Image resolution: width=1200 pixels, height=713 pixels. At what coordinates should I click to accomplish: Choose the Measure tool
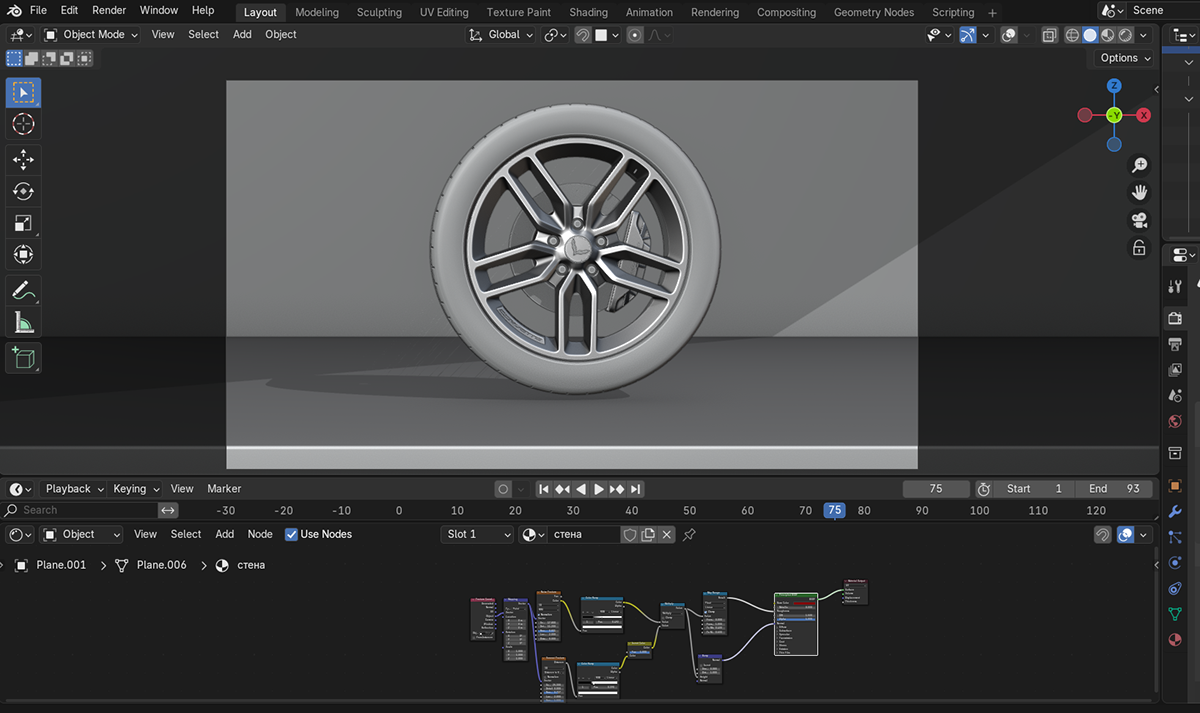pos(23,322)
